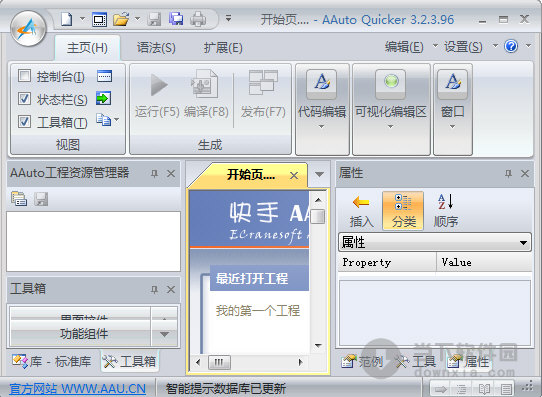The height and width of the screenshot is (397, 542).
Task: Expand the new file dropdown arrow
Action: tap(82, 18)
